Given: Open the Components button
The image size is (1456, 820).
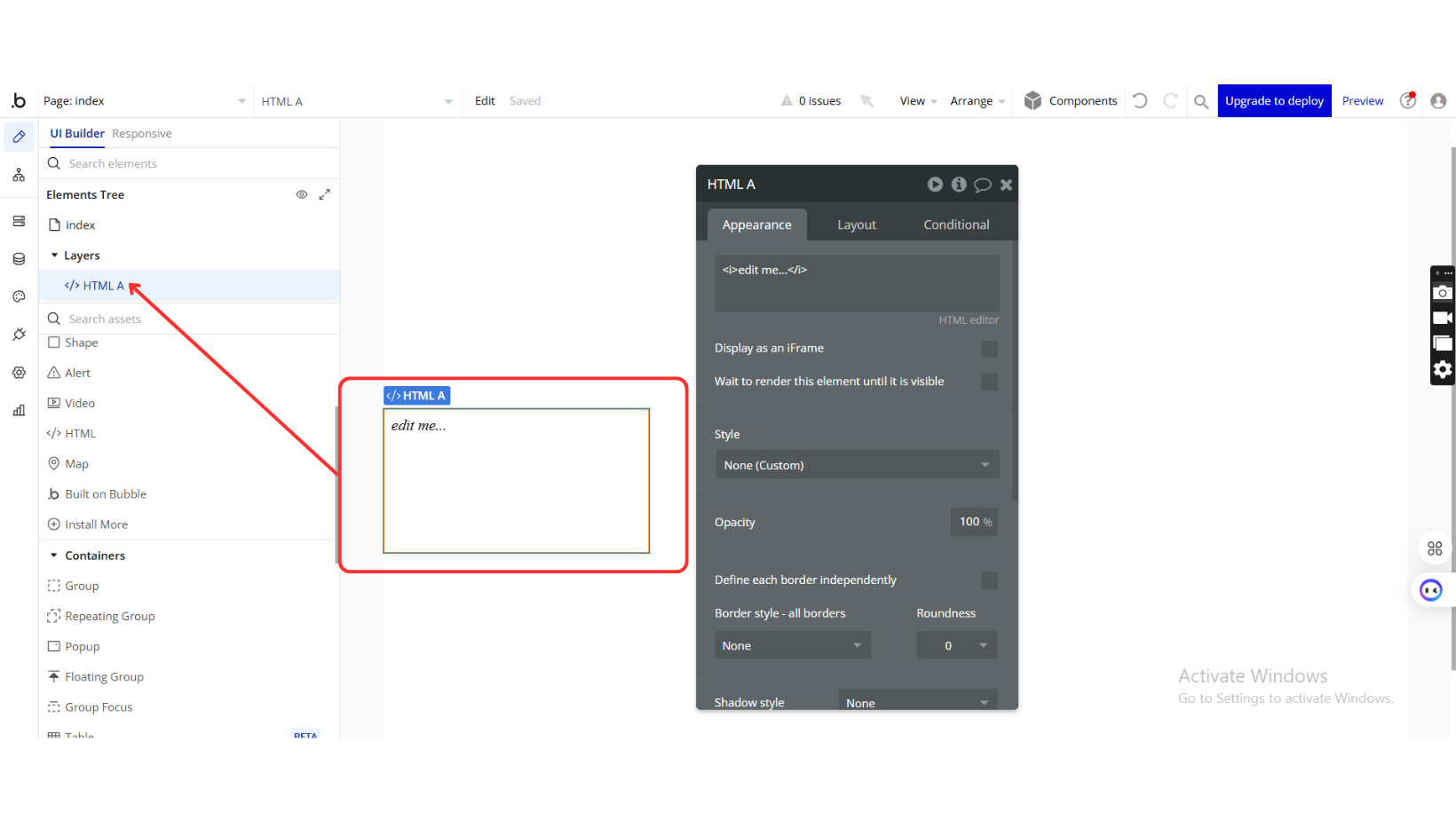Looking at the screenshot, I should 1071,101.
